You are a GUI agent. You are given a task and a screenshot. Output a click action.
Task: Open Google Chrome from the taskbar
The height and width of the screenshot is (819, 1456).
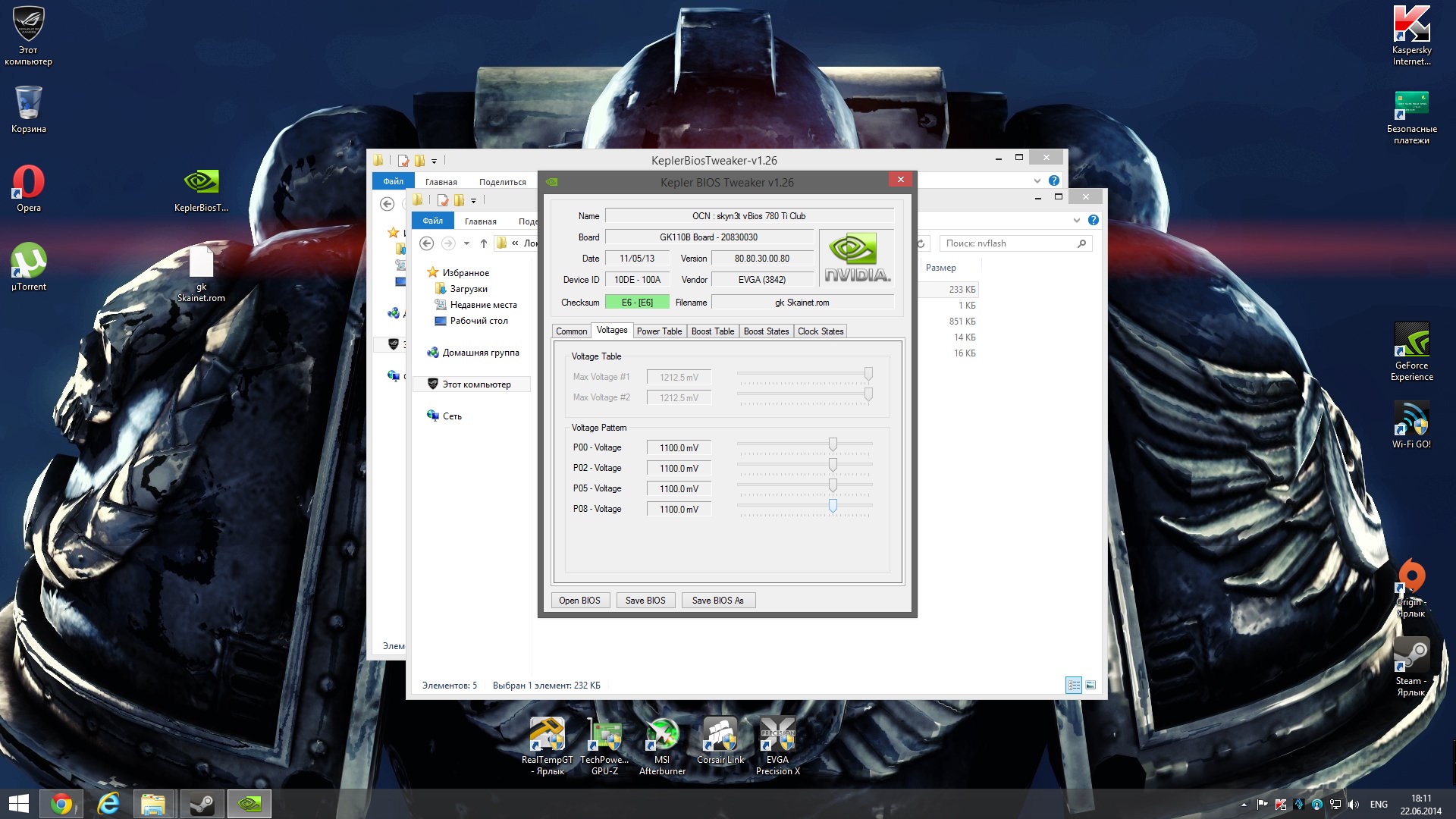pyautogui.click(x=61, y=804)
